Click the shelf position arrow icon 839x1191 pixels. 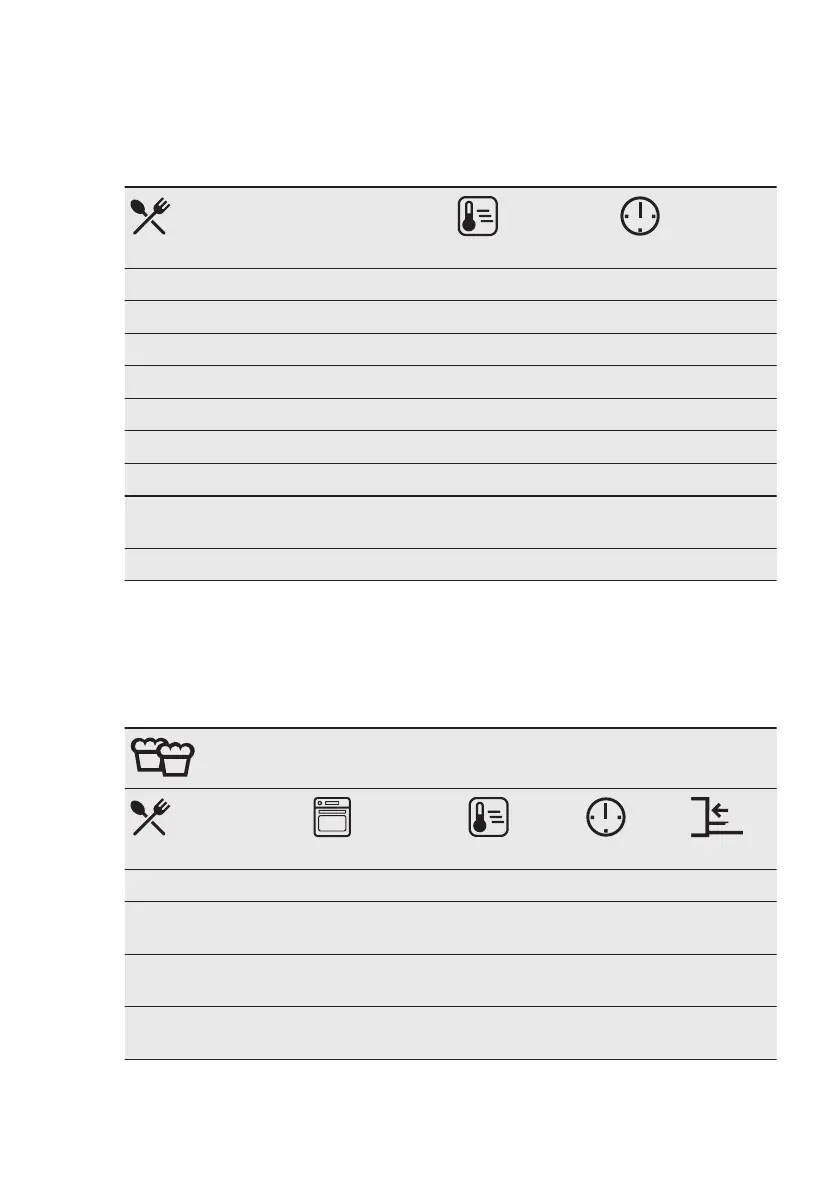tap(717, 817)
